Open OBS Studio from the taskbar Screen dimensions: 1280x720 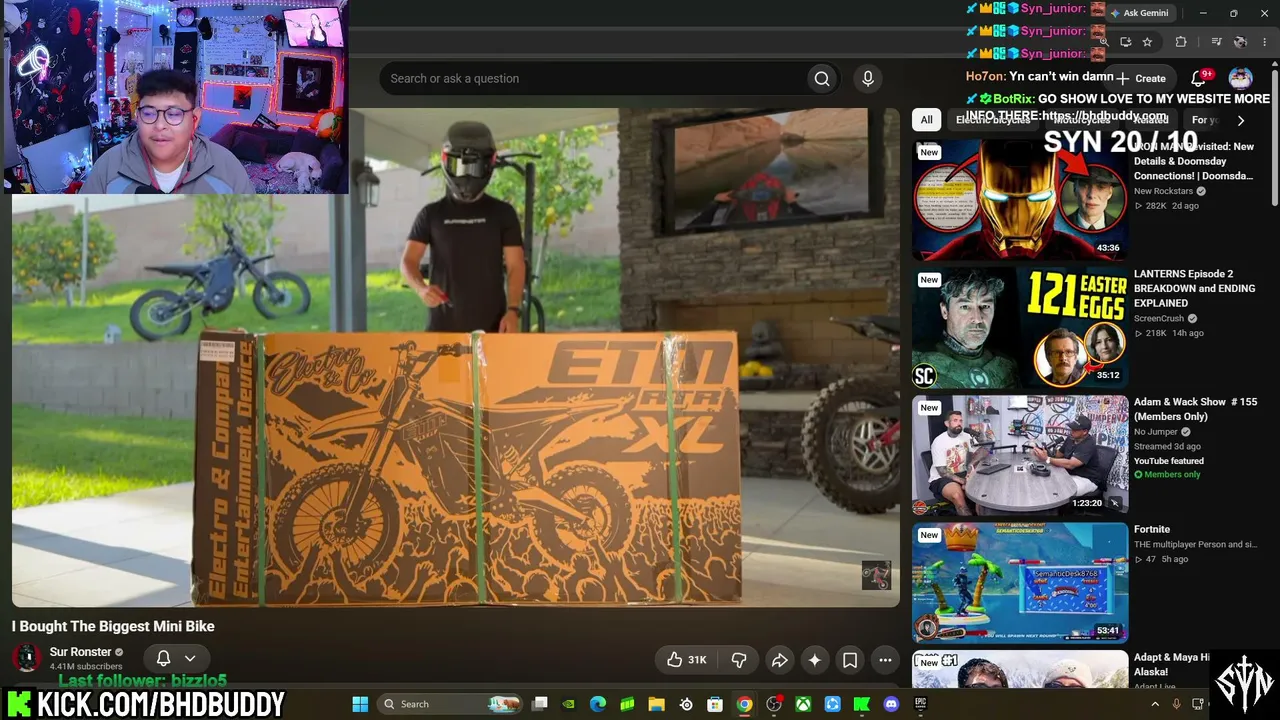(774, 704)
